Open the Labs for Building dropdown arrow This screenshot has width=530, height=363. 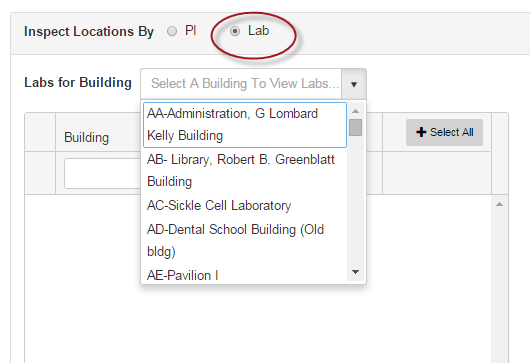click(354, 84)
